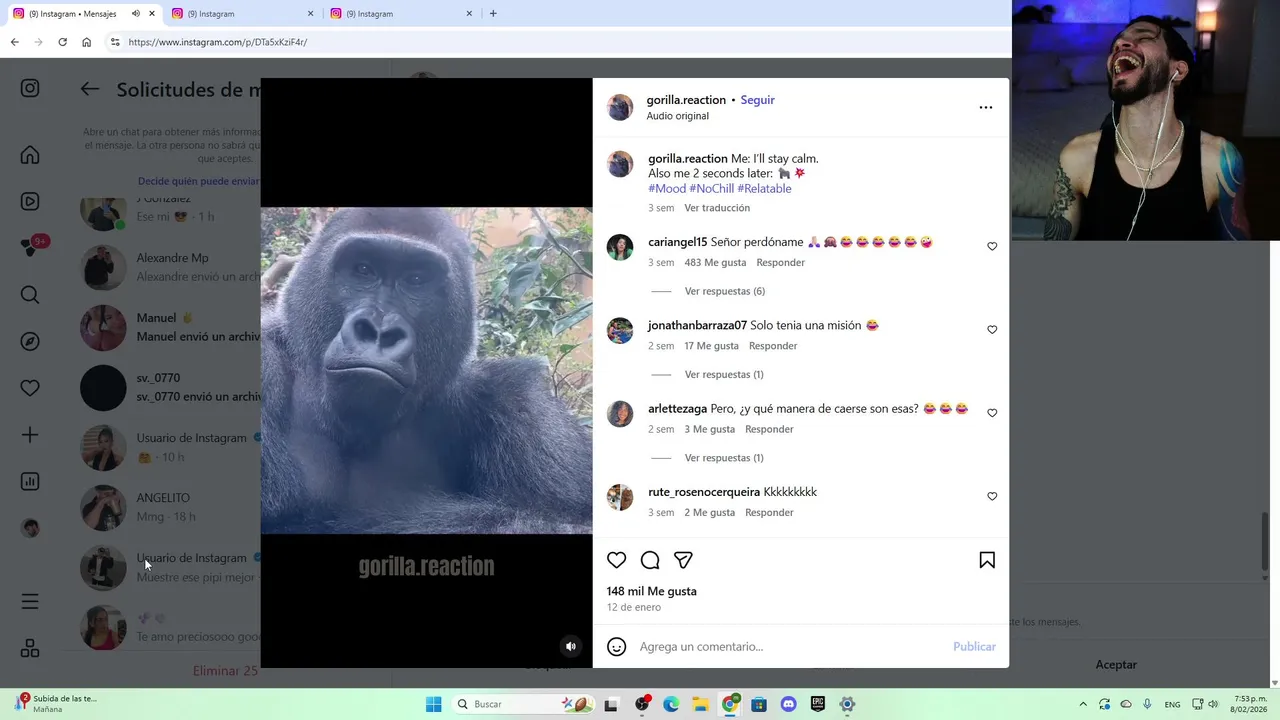Click the browser address bar URL

pyautogui.click(x=218, y=42)
